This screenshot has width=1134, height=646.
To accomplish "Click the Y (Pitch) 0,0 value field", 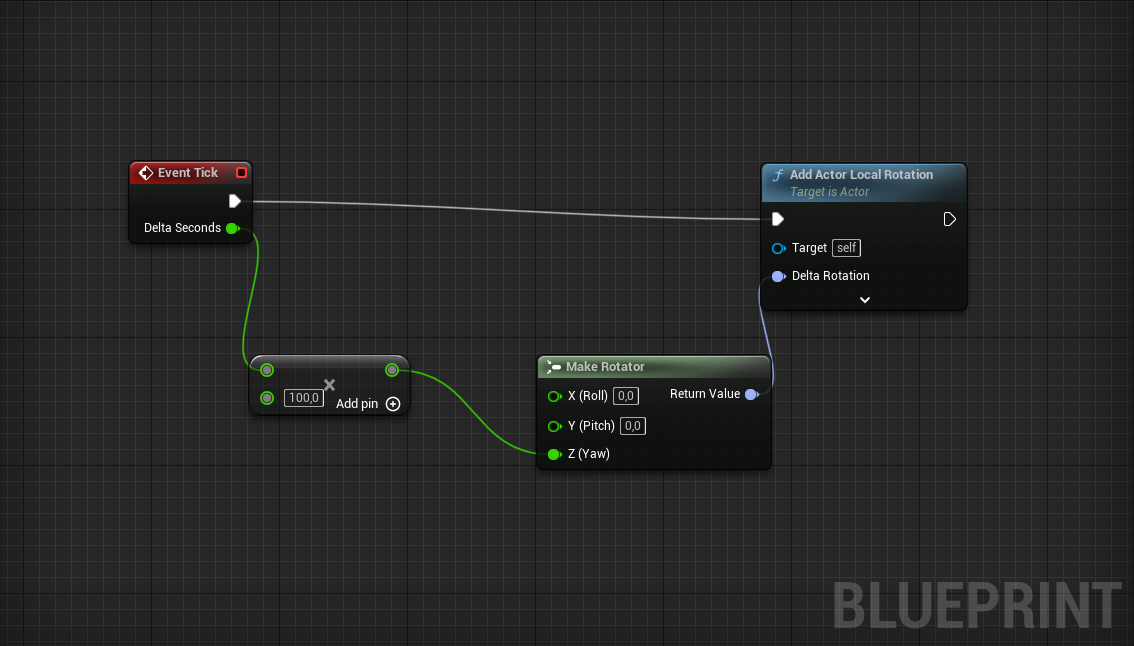I will coord(633,426).
